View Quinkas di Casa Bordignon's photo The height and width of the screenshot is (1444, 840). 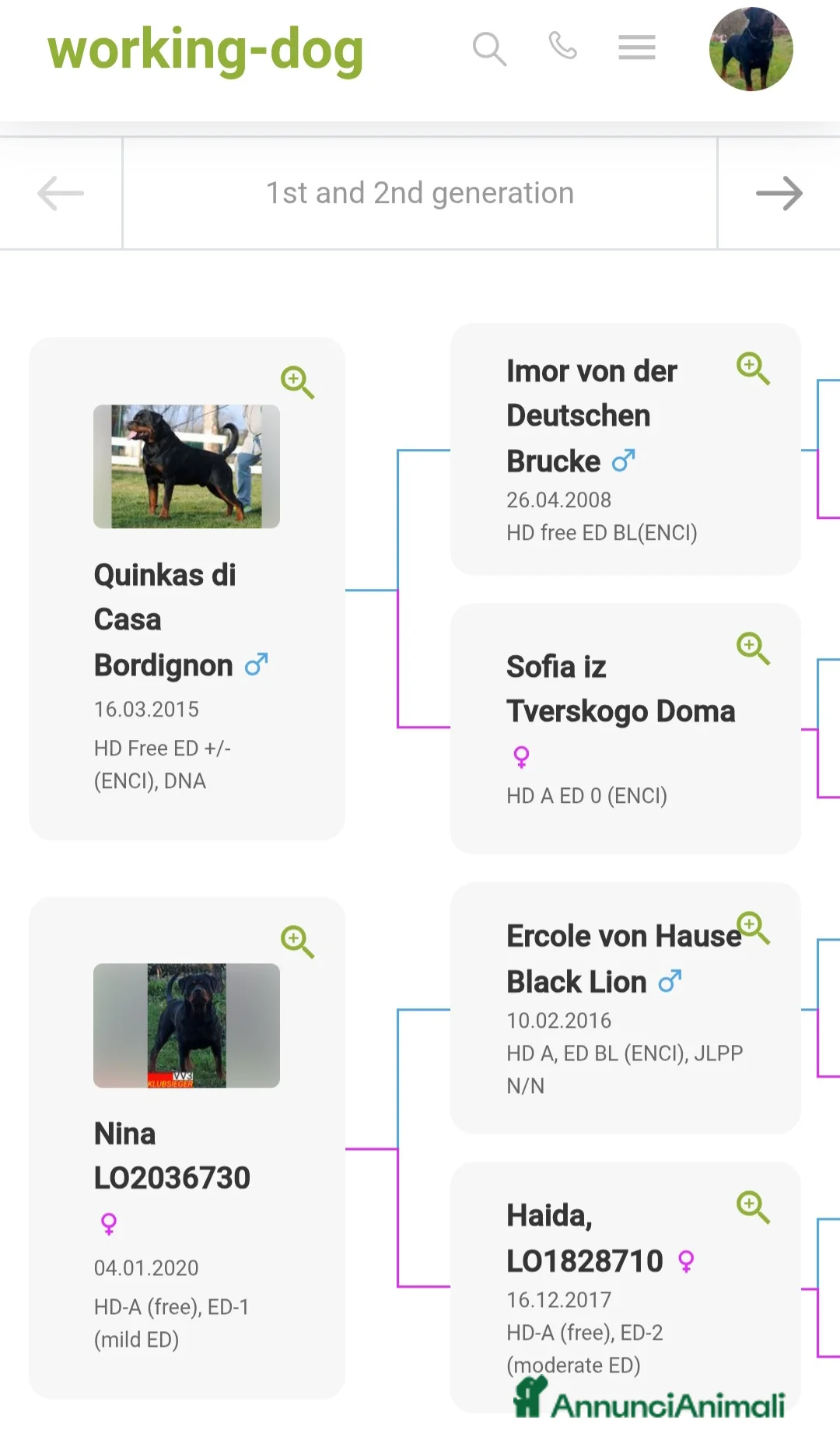click(186, 465)
